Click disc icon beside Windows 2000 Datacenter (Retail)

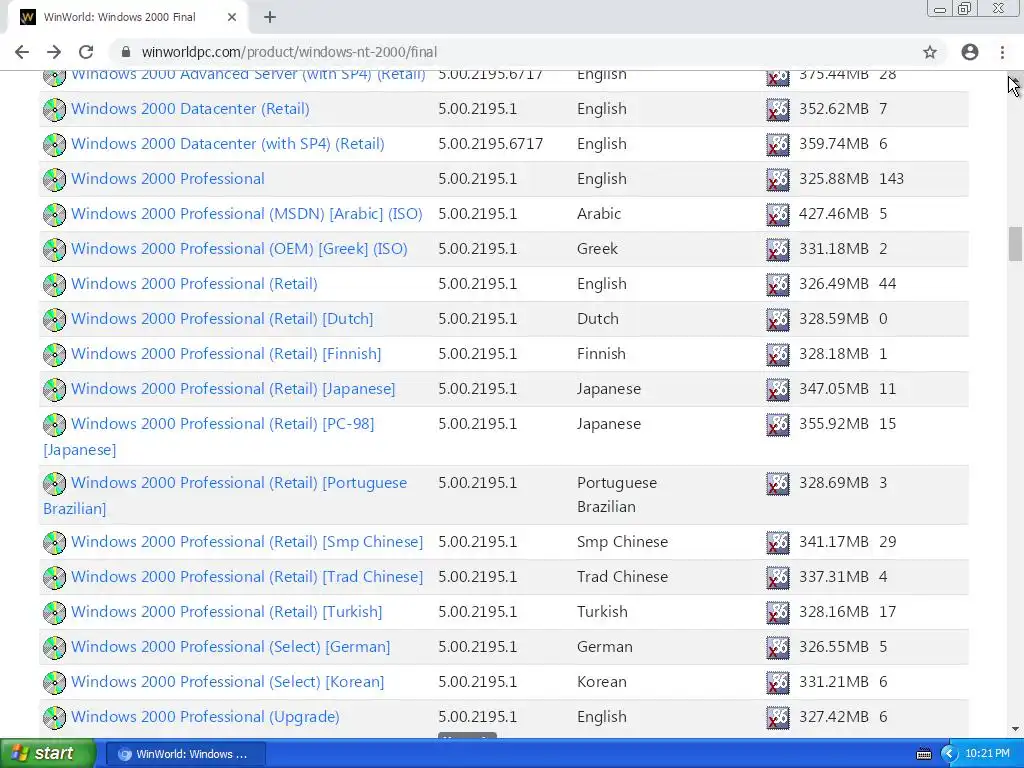coord(54,109)
